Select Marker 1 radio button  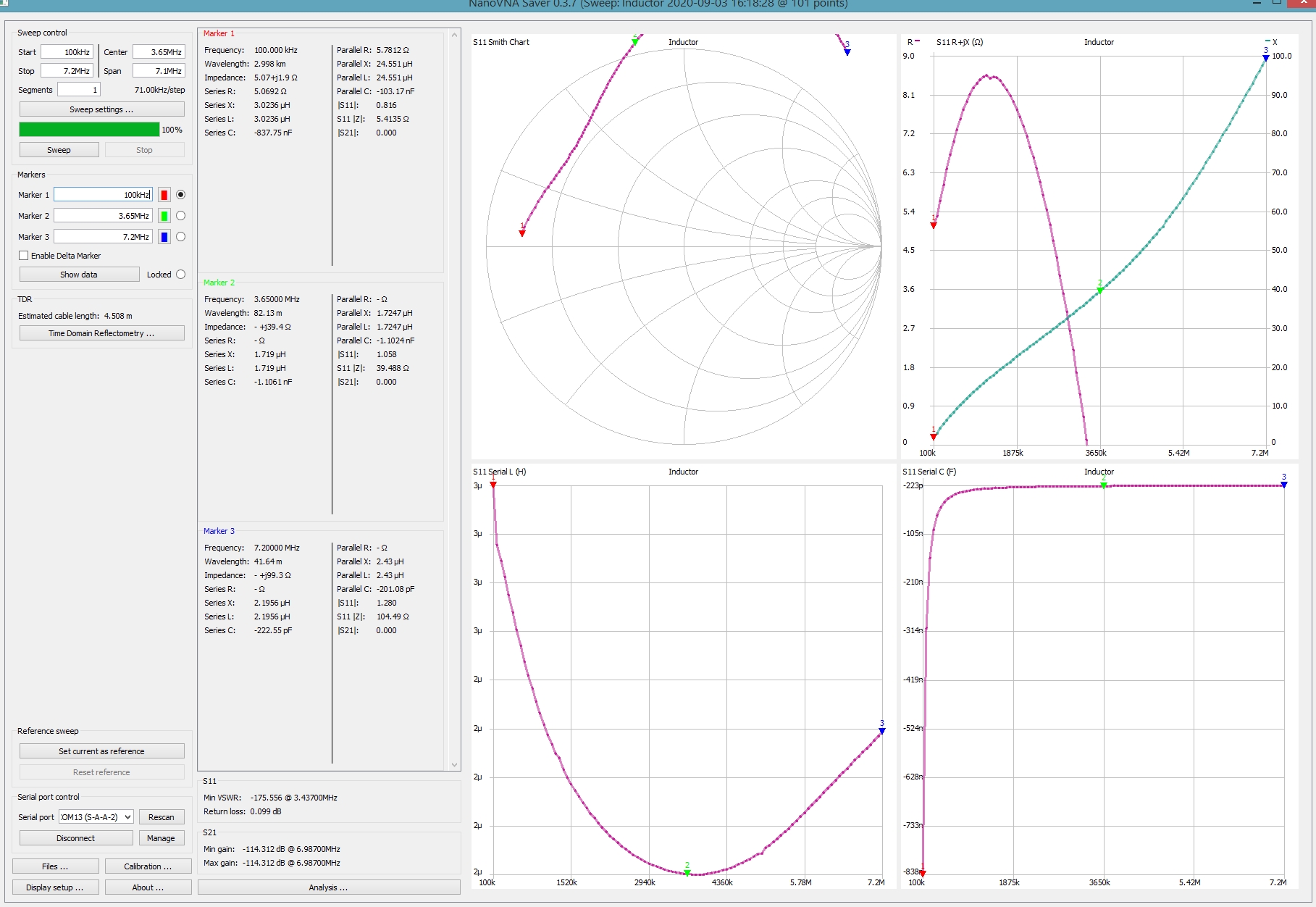(181, 195)
